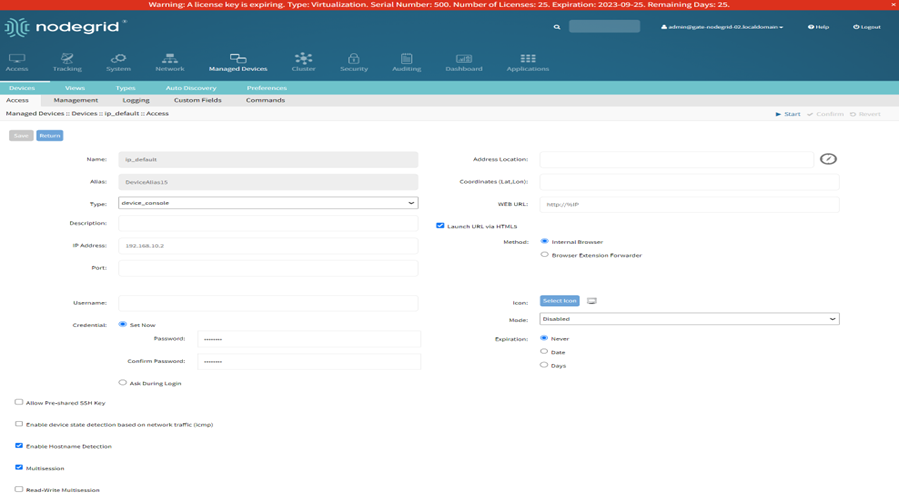
Task: Open the System settings icon
Action: pos(118,60)
